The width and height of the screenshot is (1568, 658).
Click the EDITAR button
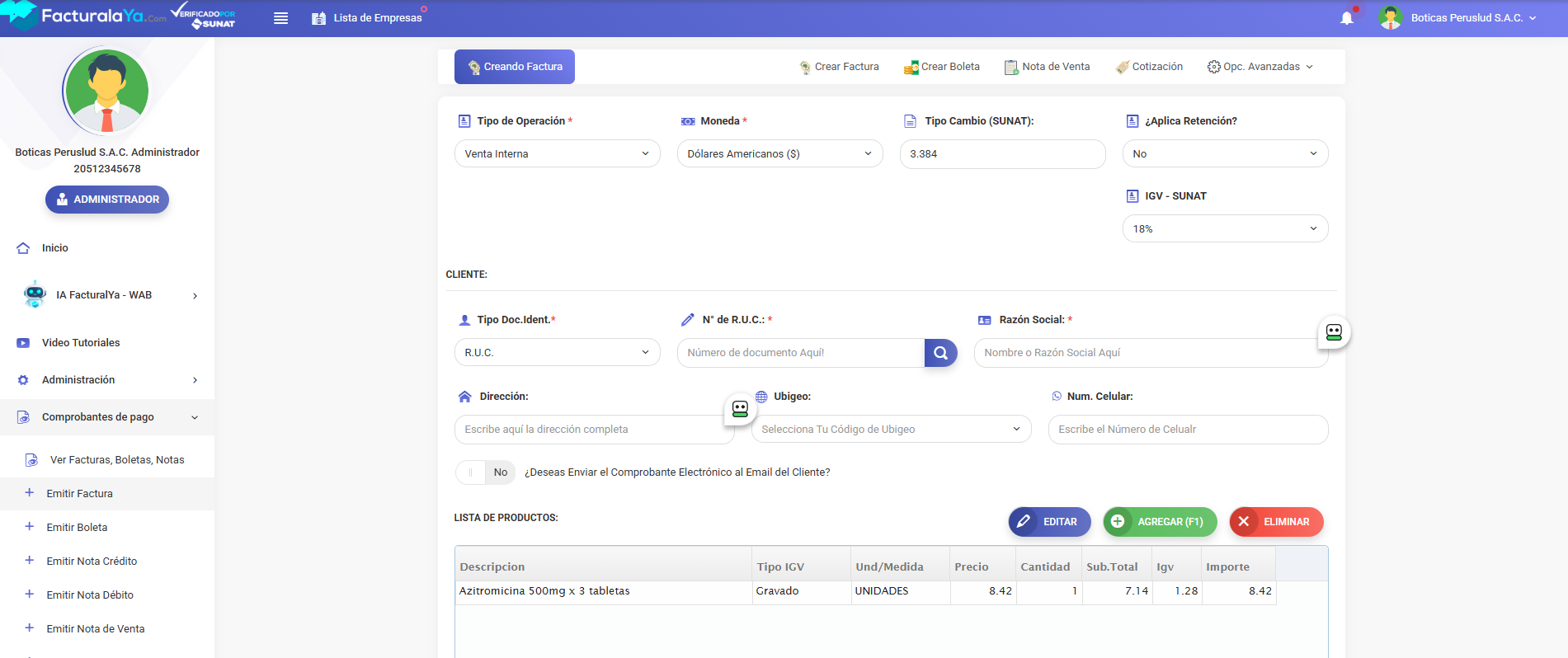tap(1049, 522)
